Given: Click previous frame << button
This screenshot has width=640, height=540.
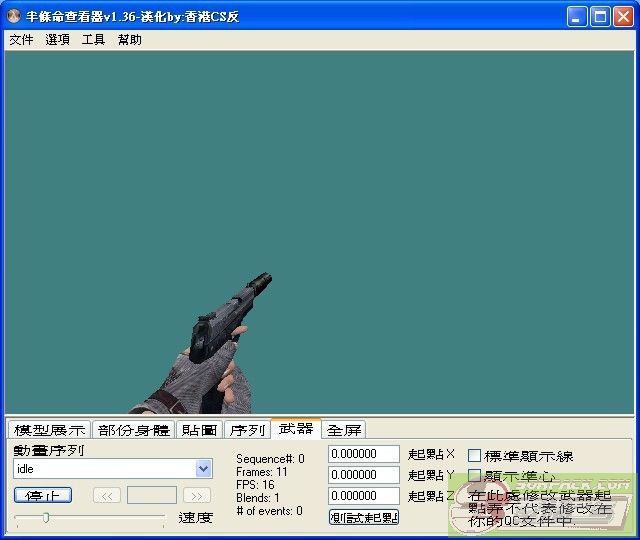Looking at the screenshot, I should tap(107, 495).
